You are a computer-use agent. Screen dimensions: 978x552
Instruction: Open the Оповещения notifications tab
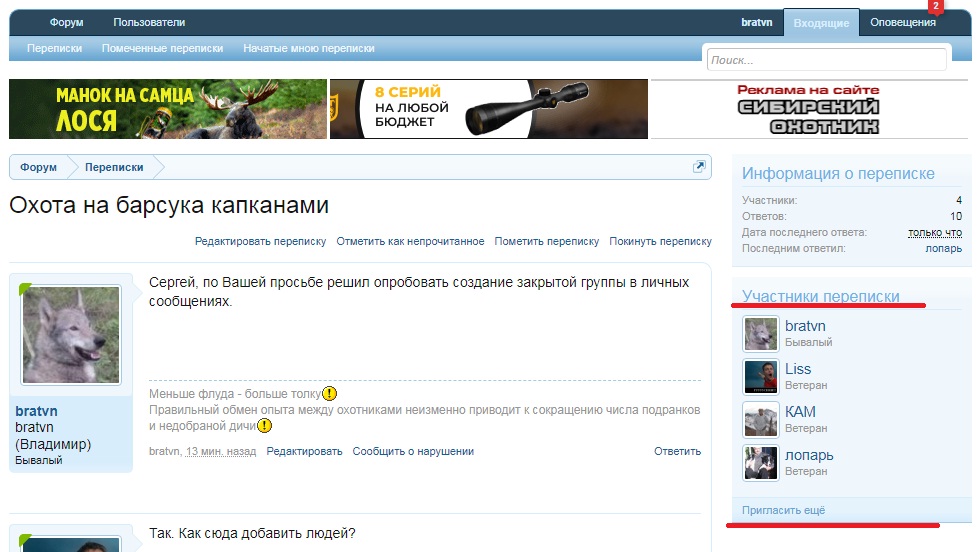pos(903,22)
